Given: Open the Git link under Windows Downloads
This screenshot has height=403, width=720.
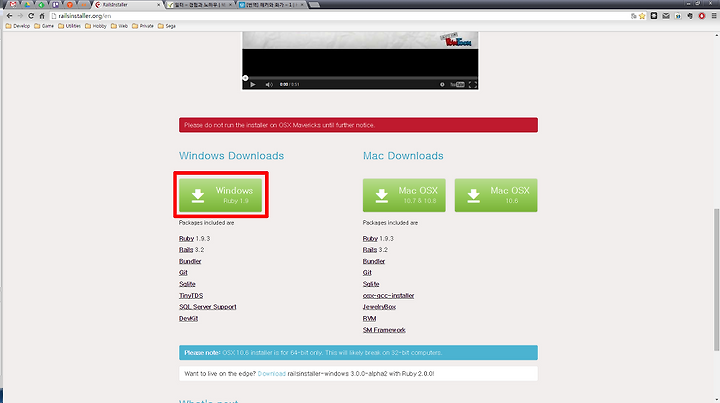Looking at the screenshot, I should click(183, 273).
